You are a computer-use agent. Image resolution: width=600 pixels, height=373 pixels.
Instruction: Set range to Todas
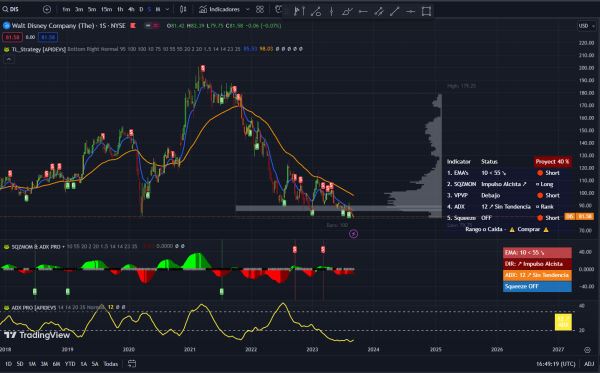tap(111, 364)
